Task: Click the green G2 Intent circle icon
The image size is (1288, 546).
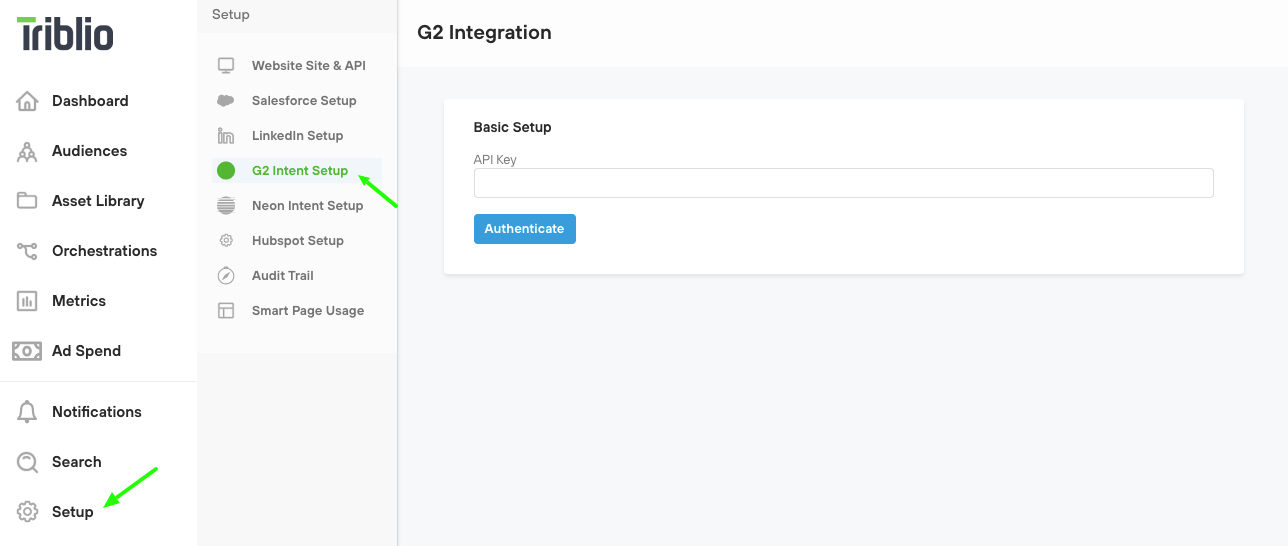Action: click(x=226, y=171)
